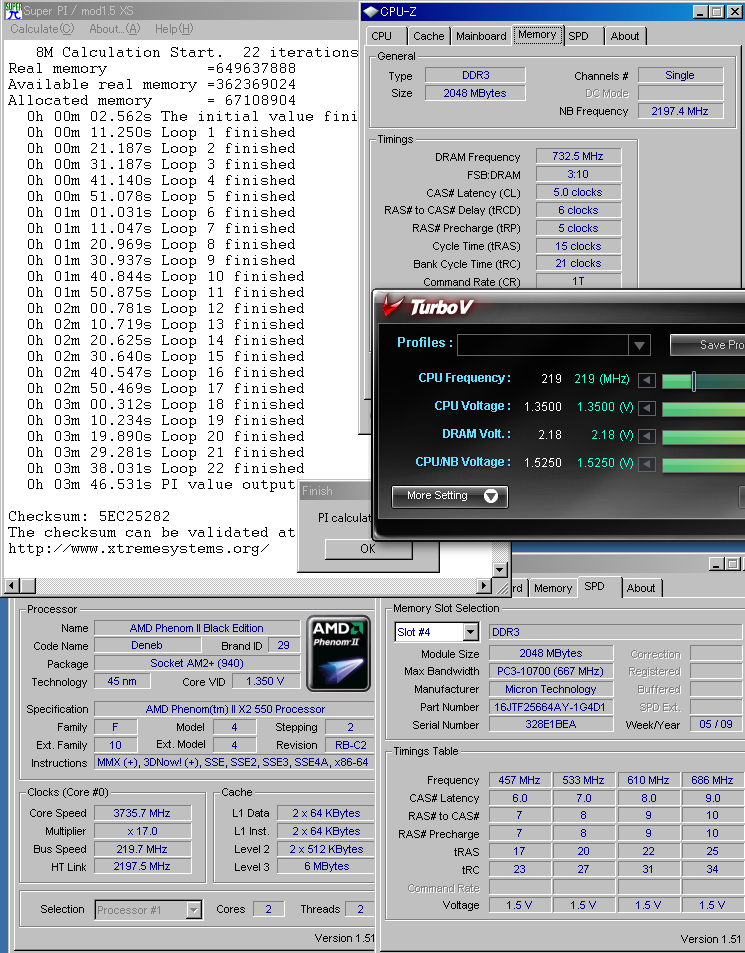Click the HT Link 2197.5 MHz field
The height and width of the screenshot is (953, 745).
point(142,866)
